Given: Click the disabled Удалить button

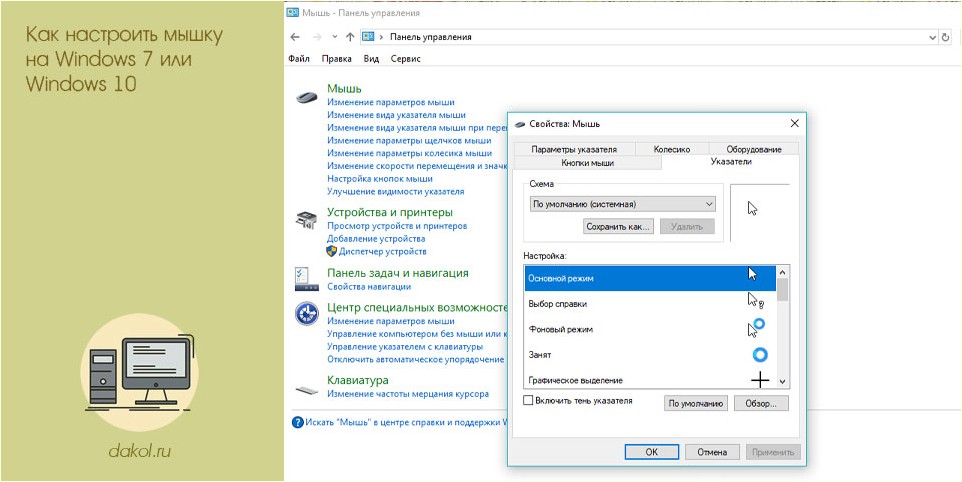Looking at the screenshot, I should pyautogui.click(x=687, y=226).
